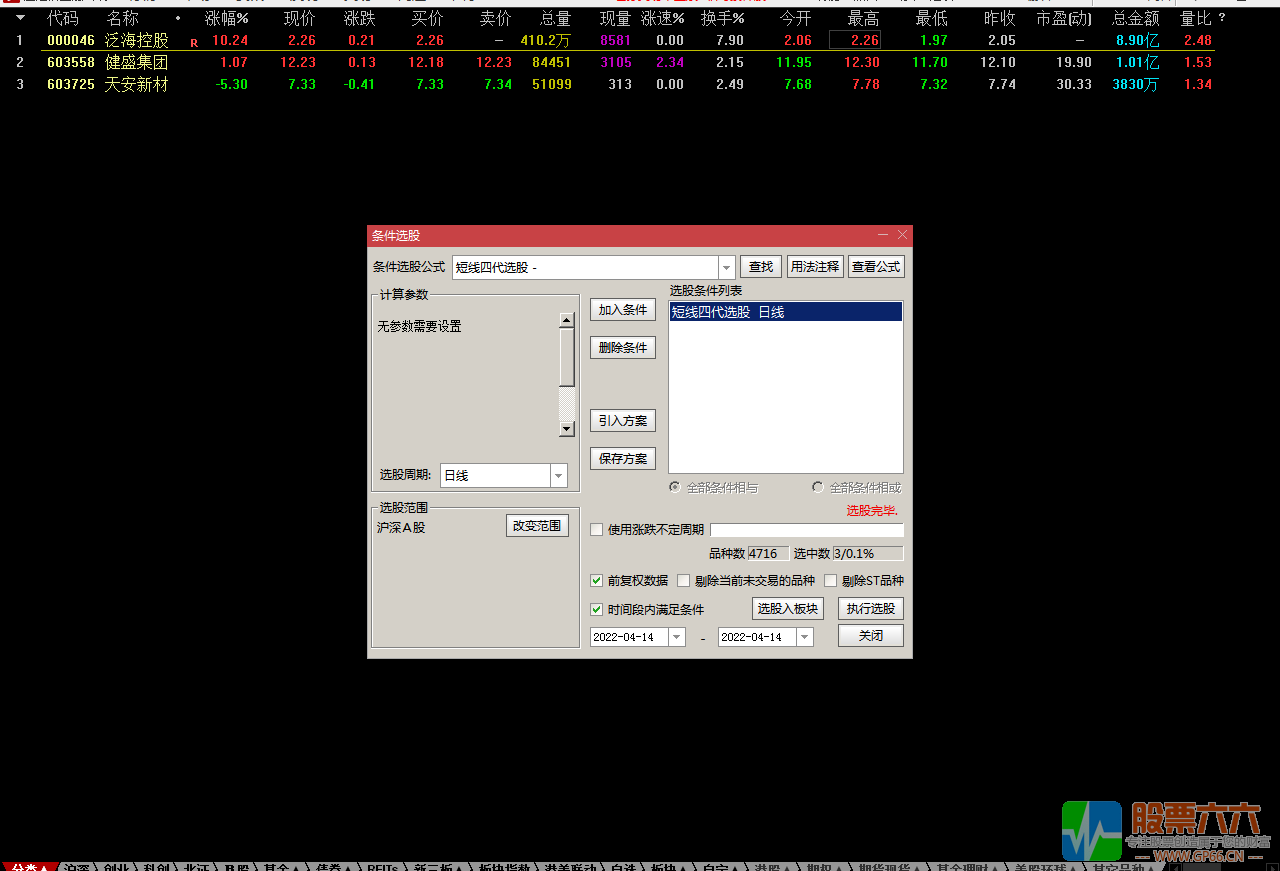
Task: Sort by 量比 column header
Action: [1196, 18]
